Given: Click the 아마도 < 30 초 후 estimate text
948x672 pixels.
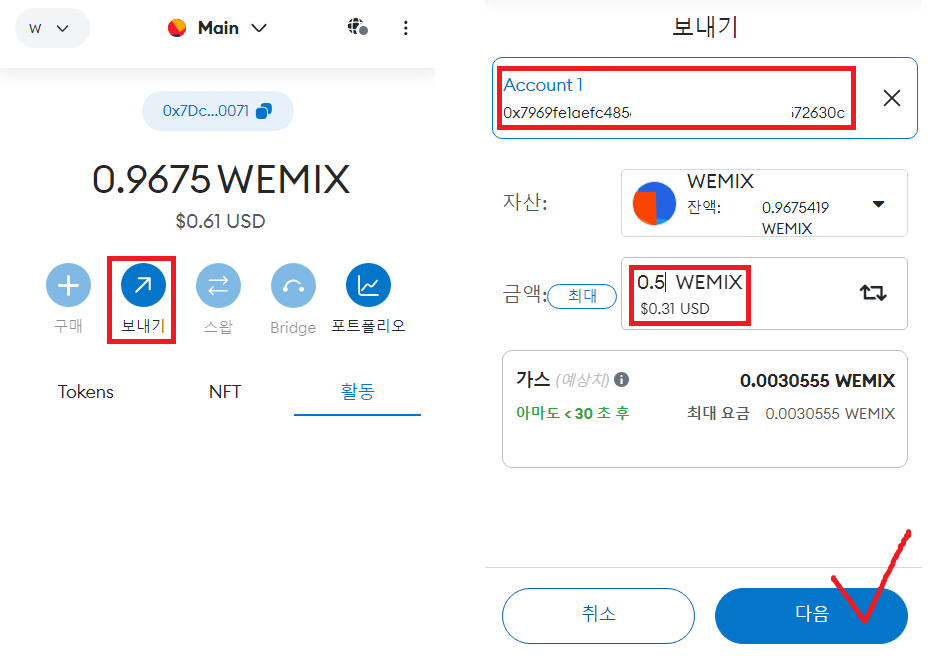Looking at the screenshot, I should coord(573,413).
